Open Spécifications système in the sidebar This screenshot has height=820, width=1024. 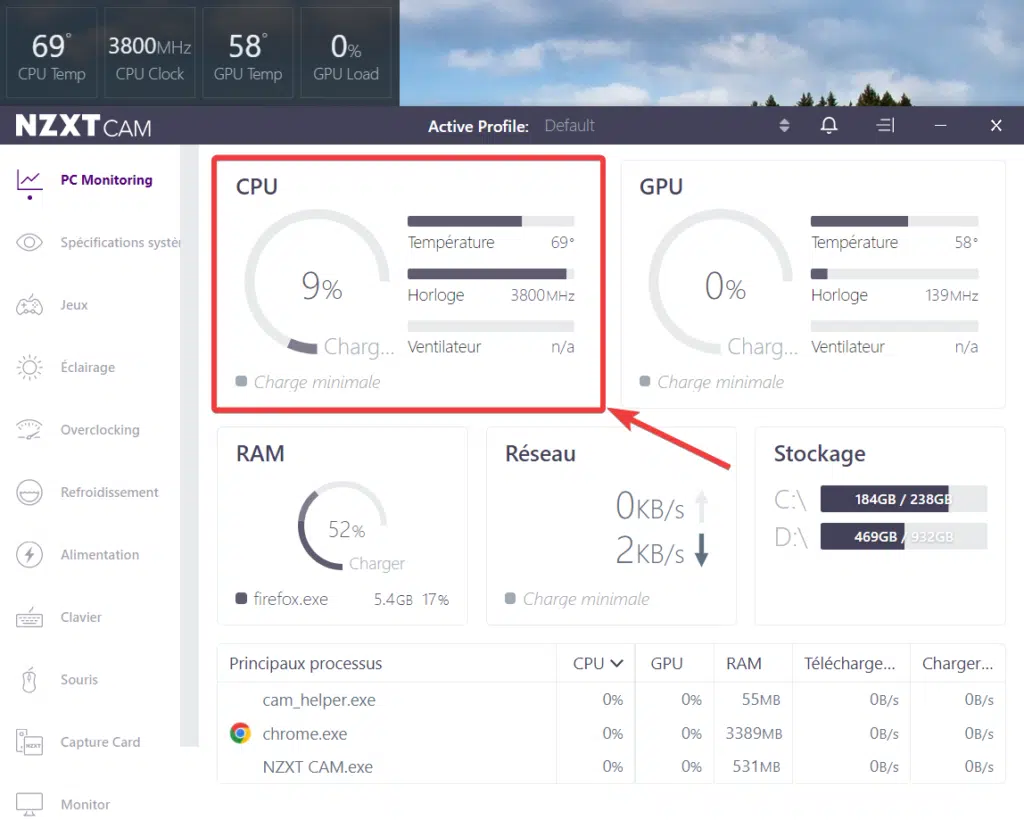[x=120, y=243]
